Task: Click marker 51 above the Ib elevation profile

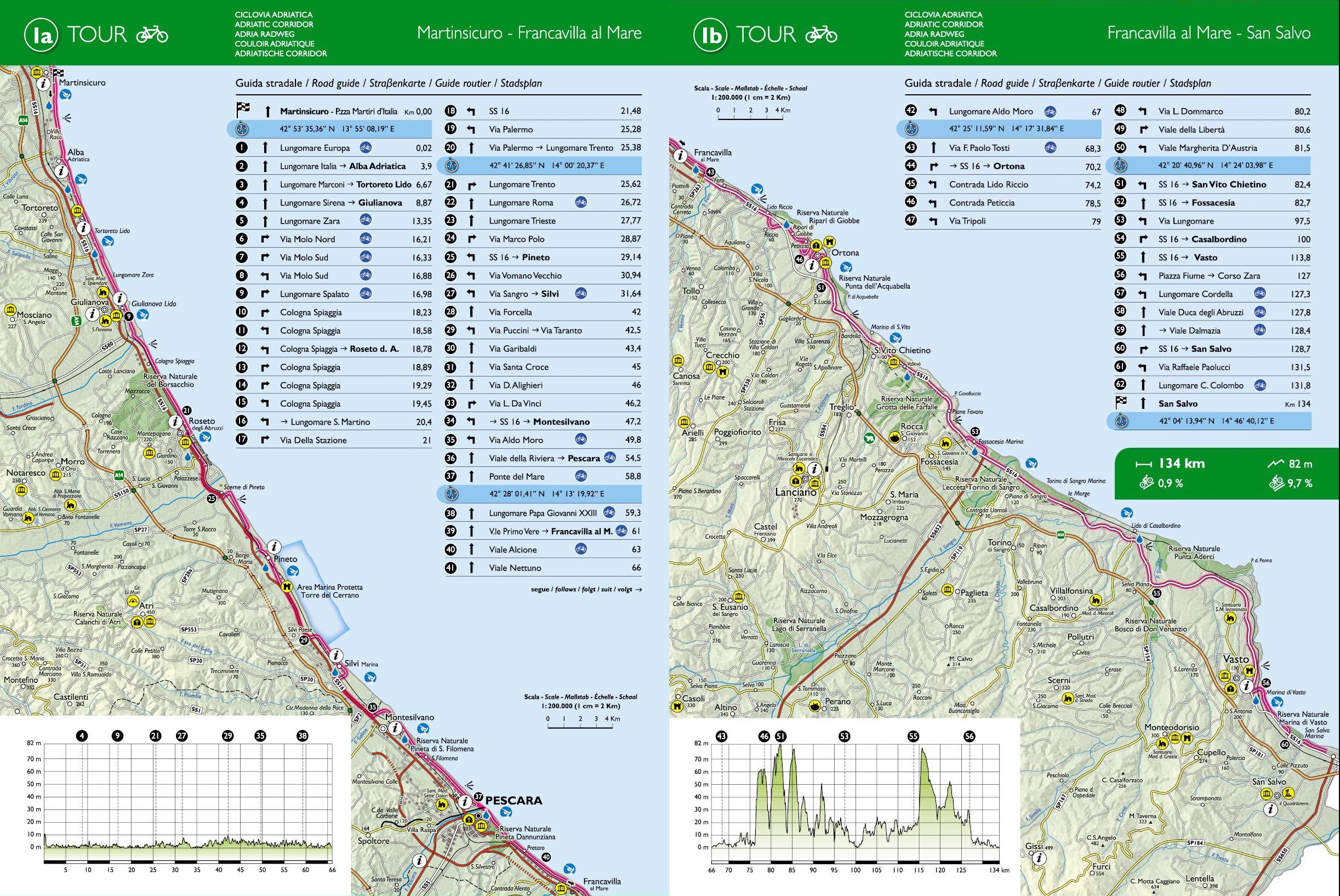Action: pyautogui.click(x=781, y=736)
